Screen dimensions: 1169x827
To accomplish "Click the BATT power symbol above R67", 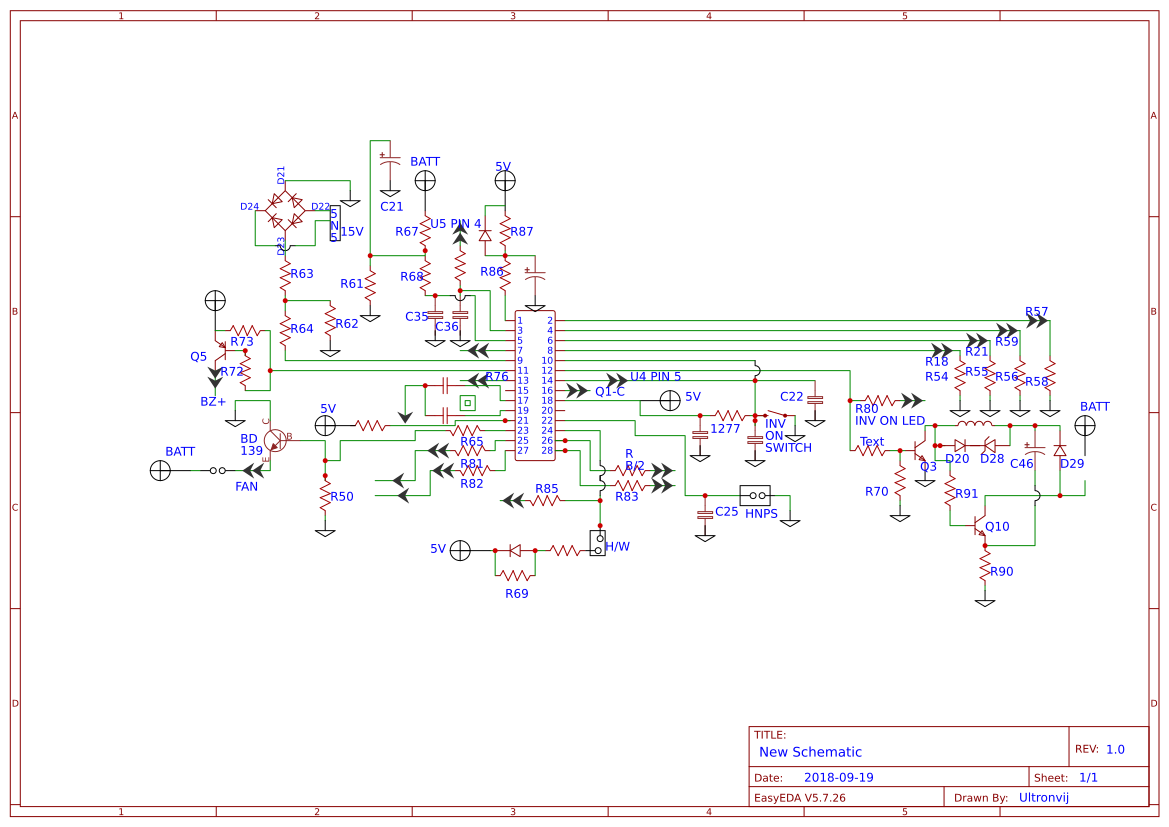I will pyautogui.click(x=425, y=181).
